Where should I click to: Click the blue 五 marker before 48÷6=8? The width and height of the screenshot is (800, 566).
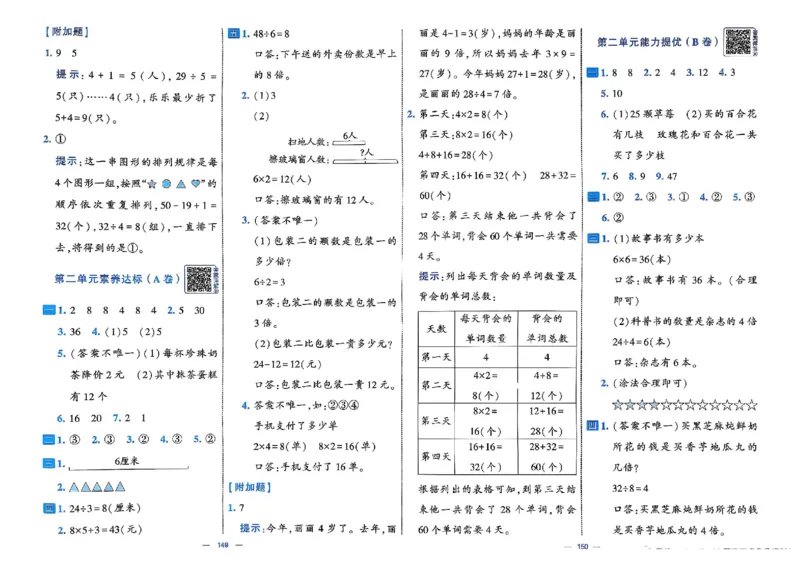point(234,34)
